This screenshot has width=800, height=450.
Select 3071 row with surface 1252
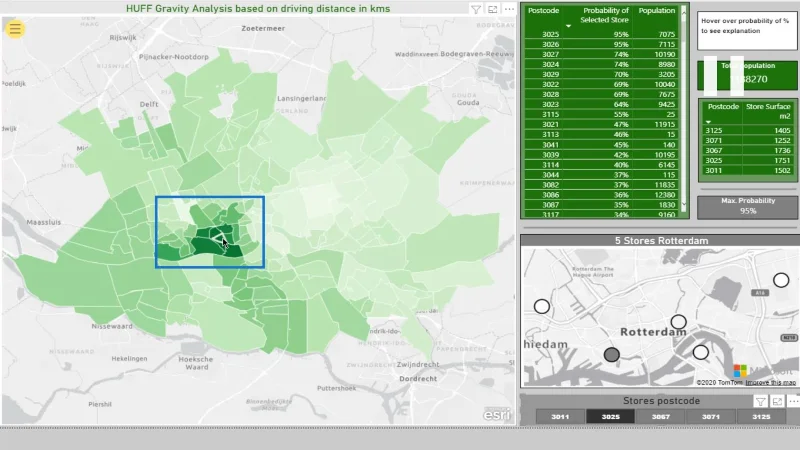click(747, 140)
